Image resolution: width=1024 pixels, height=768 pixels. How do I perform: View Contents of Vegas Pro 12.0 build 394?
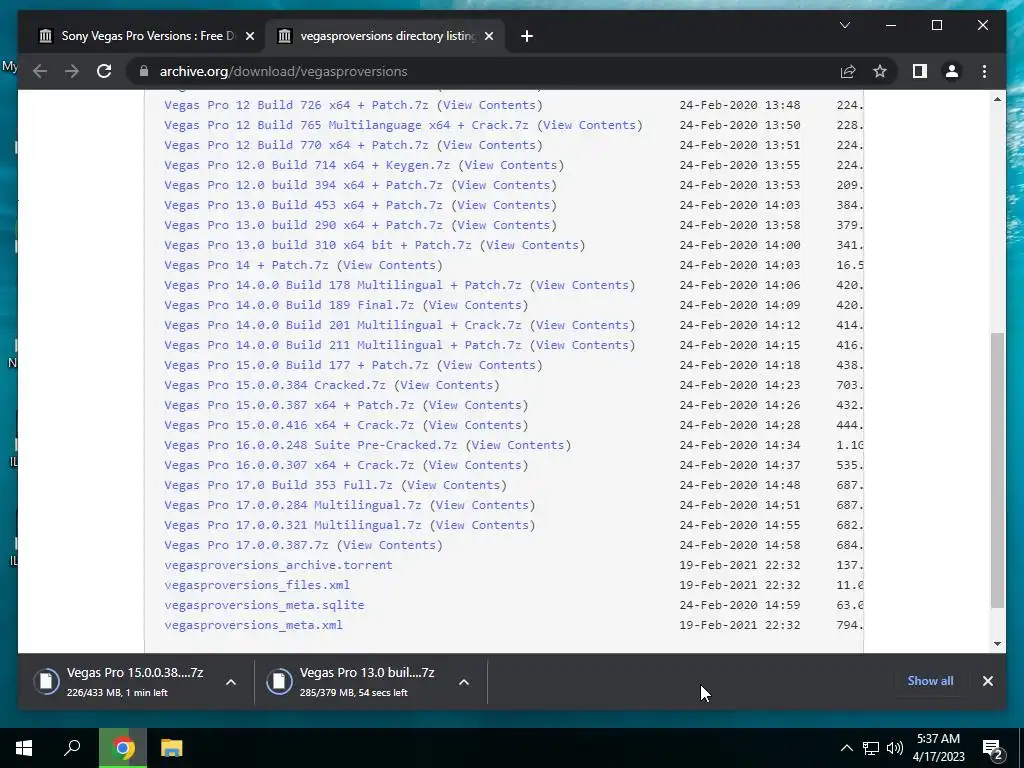tap(504, 185)
